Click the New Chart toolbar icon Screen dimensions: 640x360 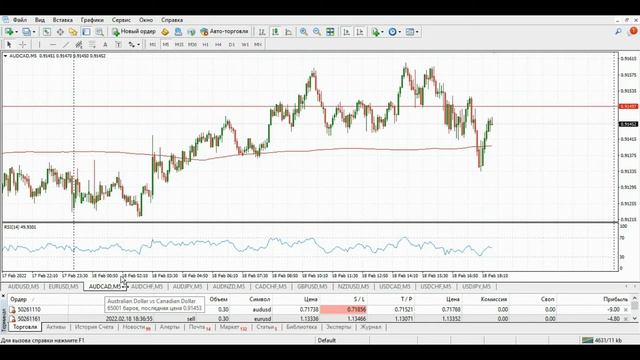pyautogui.click(x=9, y=32)
